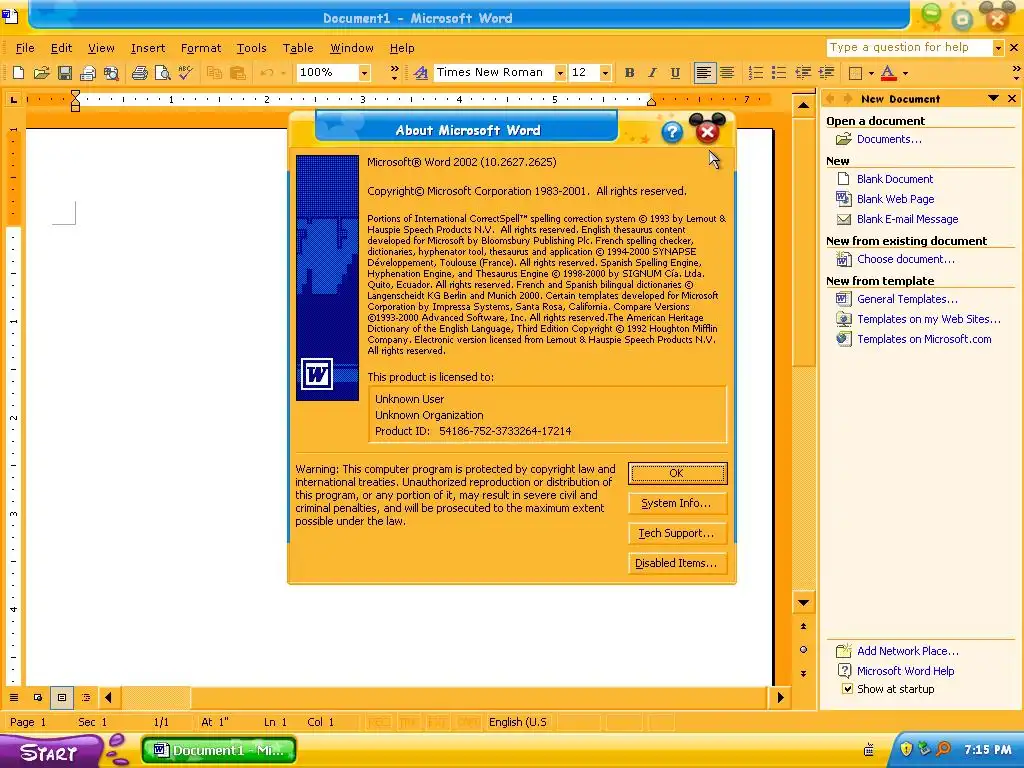Image resolution: width=1024 pixels, height=768 pixels.
Task: Switch to Normal view icon
Action: pos(14,697)
